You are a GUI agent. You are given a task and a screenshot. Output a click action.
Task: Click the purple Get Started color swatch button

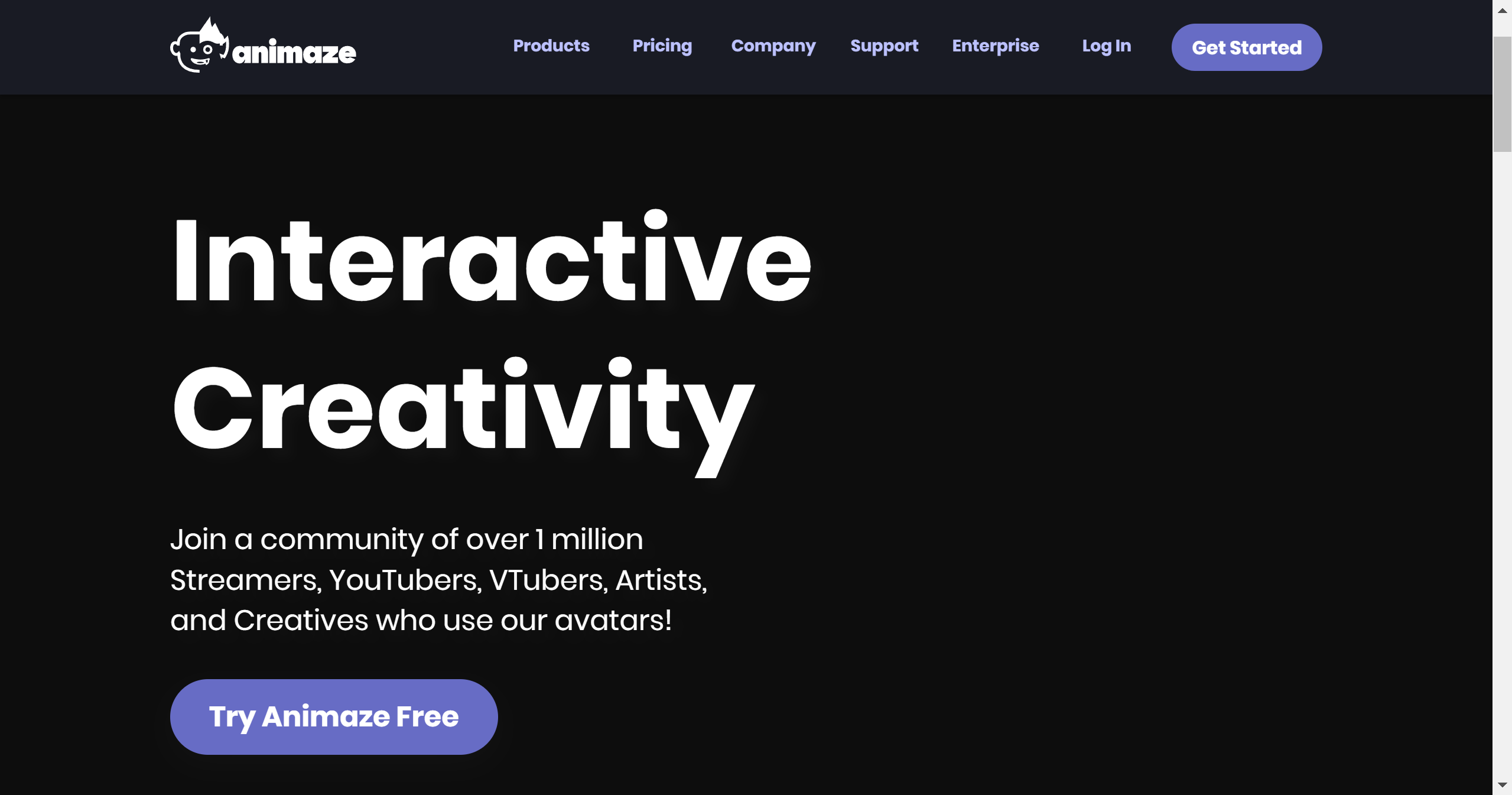pyautogui.click(x=1247, y=47)
